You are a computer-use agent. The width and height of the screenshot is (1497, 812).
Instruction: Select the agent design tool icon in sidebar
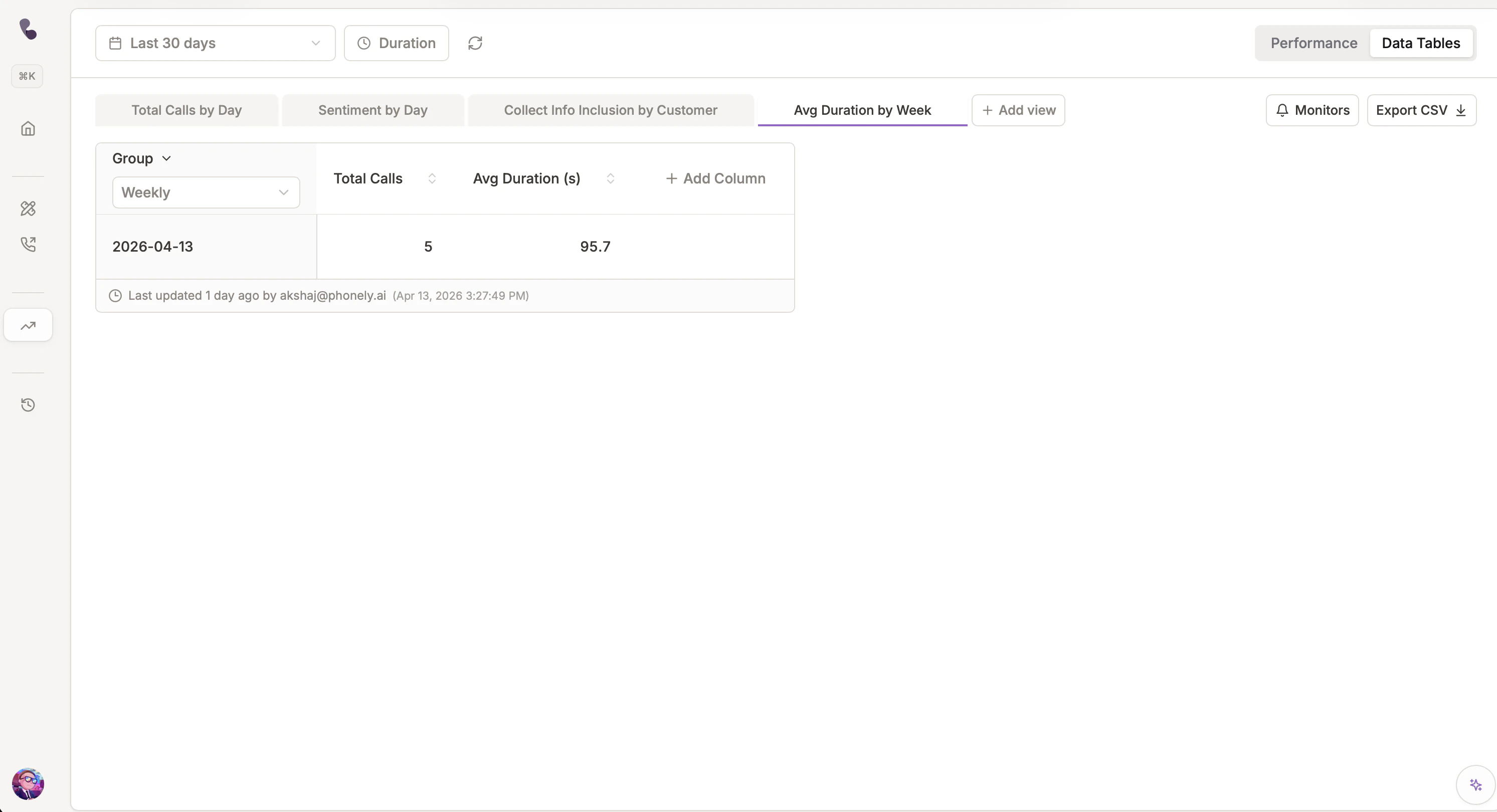coord(27,208)
